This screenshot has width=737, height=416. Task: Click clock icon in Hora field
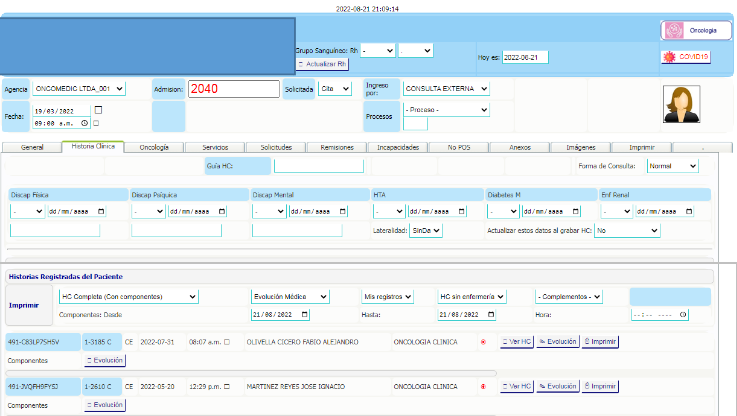682,314
